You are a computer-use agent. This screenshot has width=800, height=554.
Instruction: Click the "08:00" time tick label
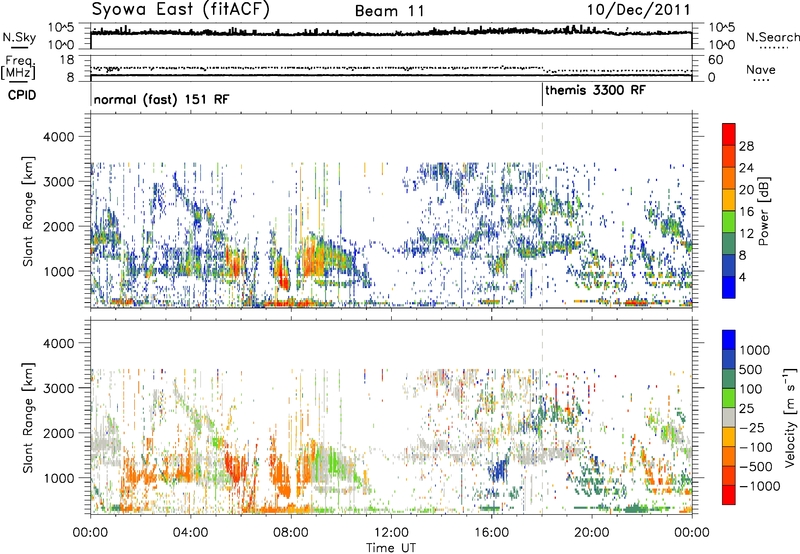pyautogui.click(x=291, y=533)
